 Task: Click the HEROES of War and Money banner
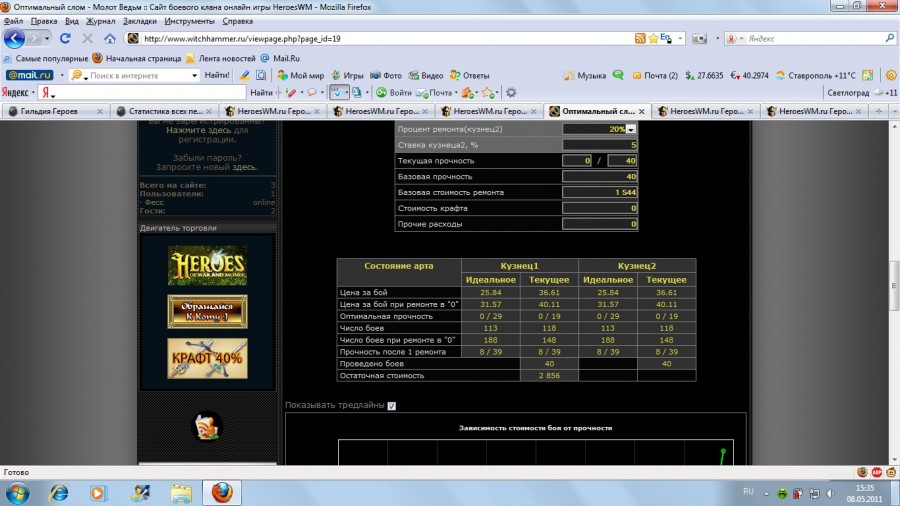coord(207,266)
